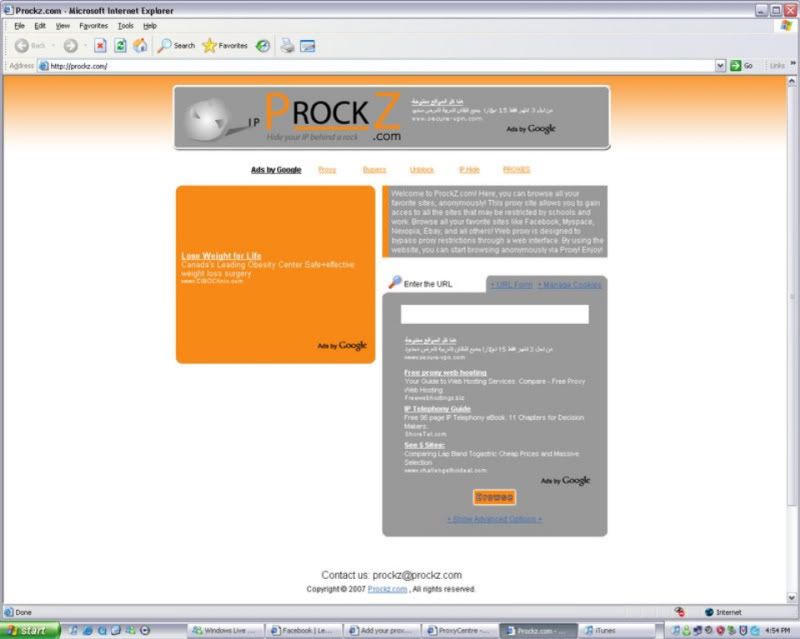Open the address bar history dropdown arrow
Image resolution: width=800 pixels, height=639 pixels.
coord(719,65)
